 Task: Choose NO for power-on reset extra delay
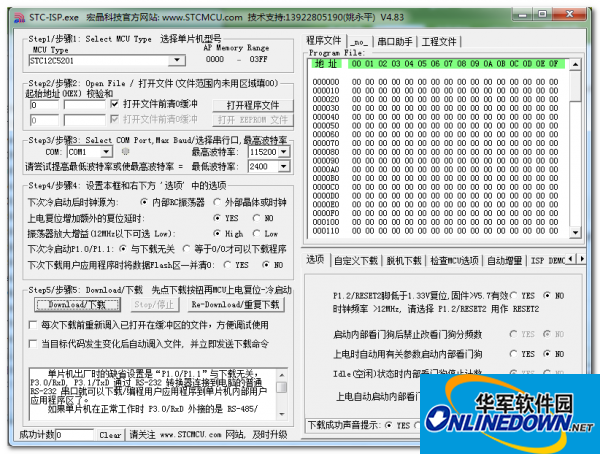click(256, 218)
